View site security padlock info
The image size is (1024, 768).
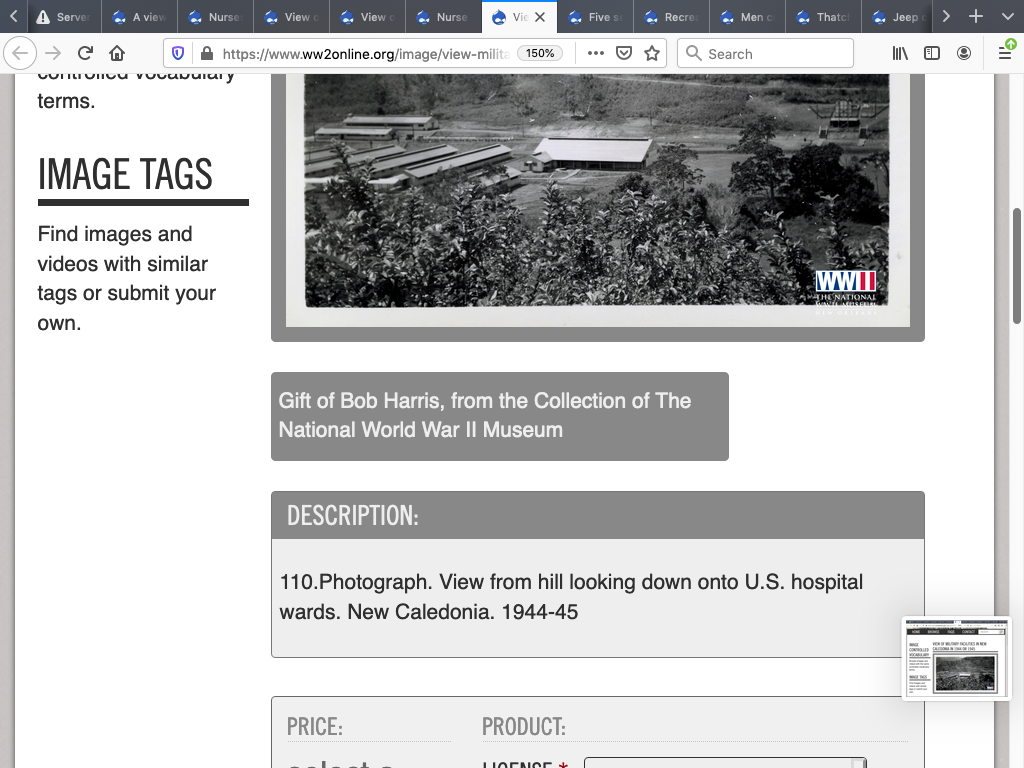tap(206, 53)
